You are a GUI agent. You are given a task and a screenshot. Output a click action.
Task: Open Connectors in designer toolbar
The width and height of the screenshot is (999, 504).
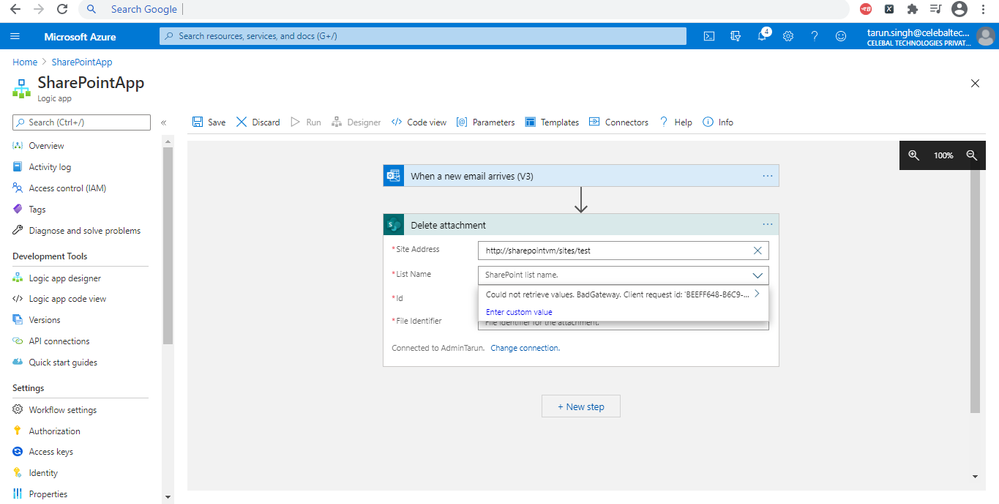(x=618, y=122)
